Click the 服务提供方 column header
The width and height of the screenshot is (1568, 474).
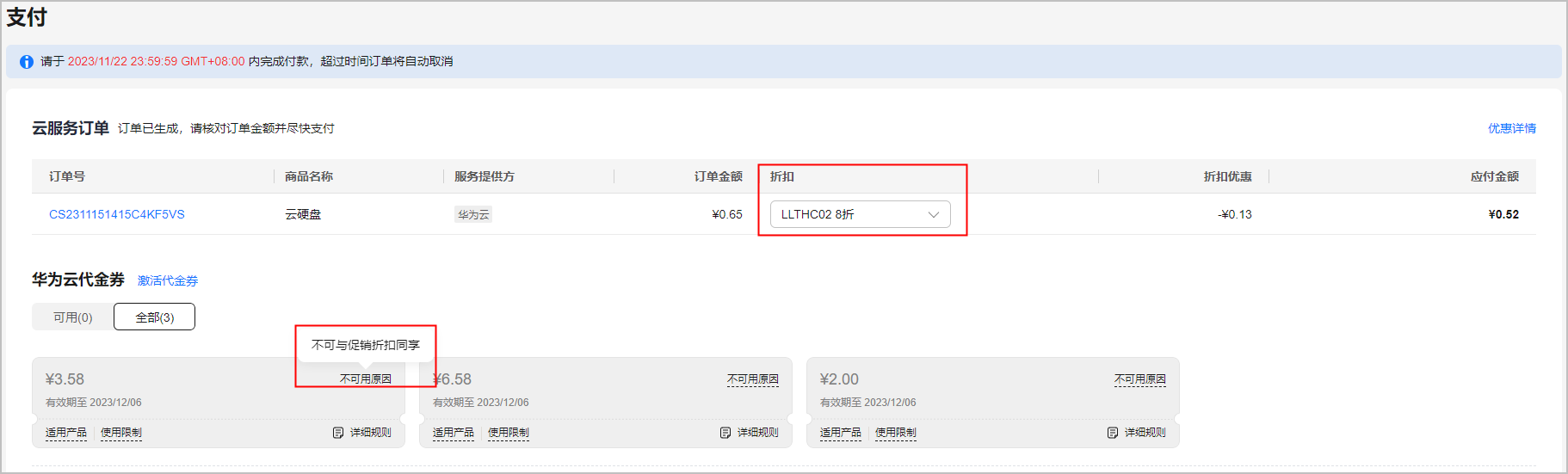tap(485, 176)
